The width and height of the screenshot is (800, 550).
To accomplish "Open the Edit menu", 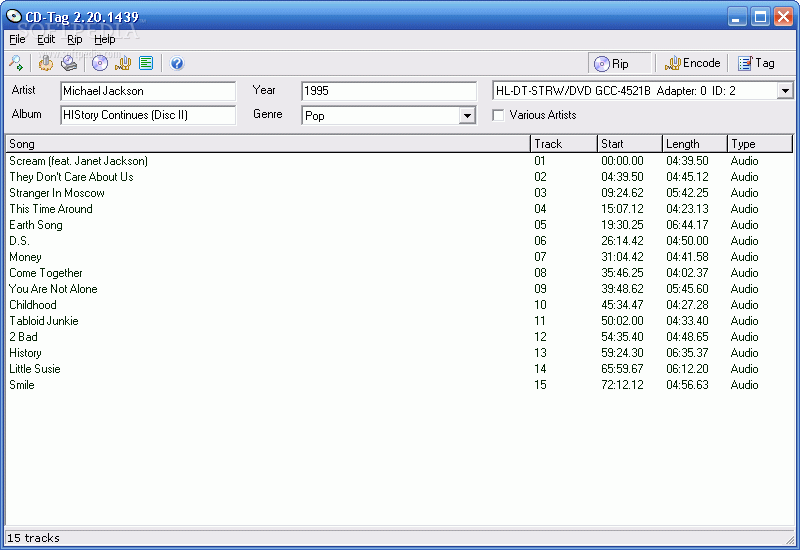I will pyautogui.click(x=46, y=39).
